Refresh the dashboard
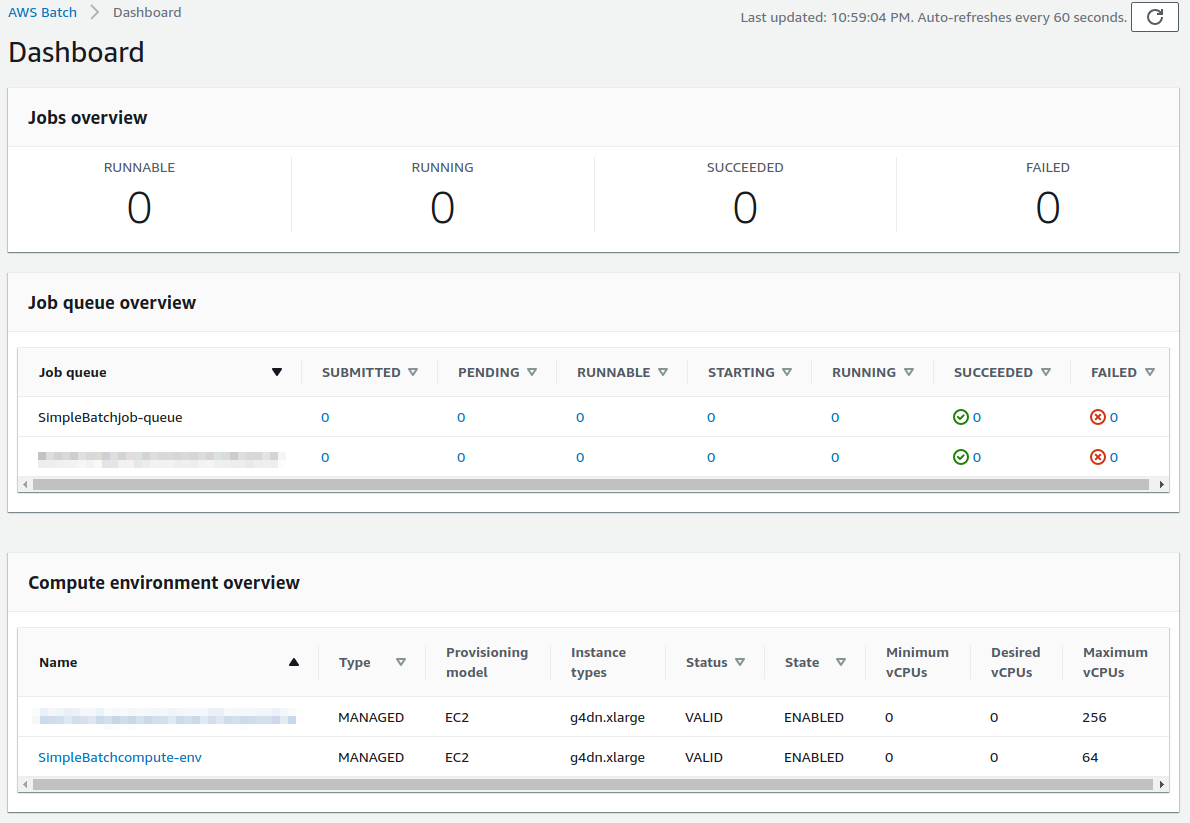1190x823 pixels. (1154, 17)
